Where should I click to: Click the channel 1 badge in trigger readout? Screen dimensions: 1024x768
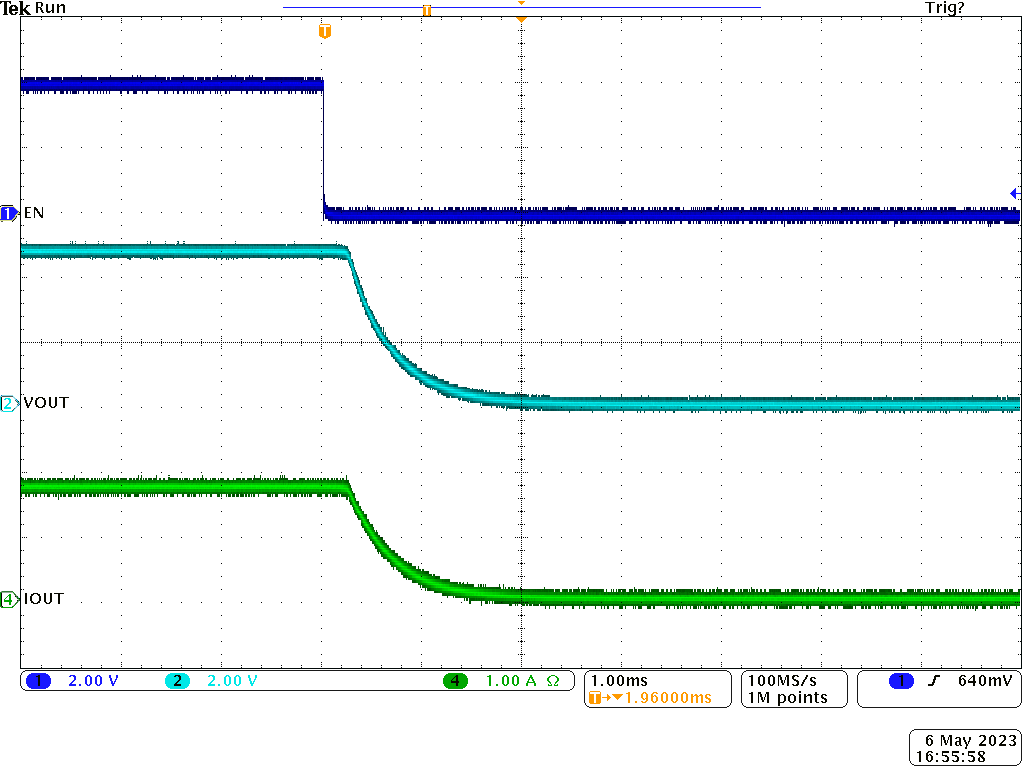click(899, 680)
